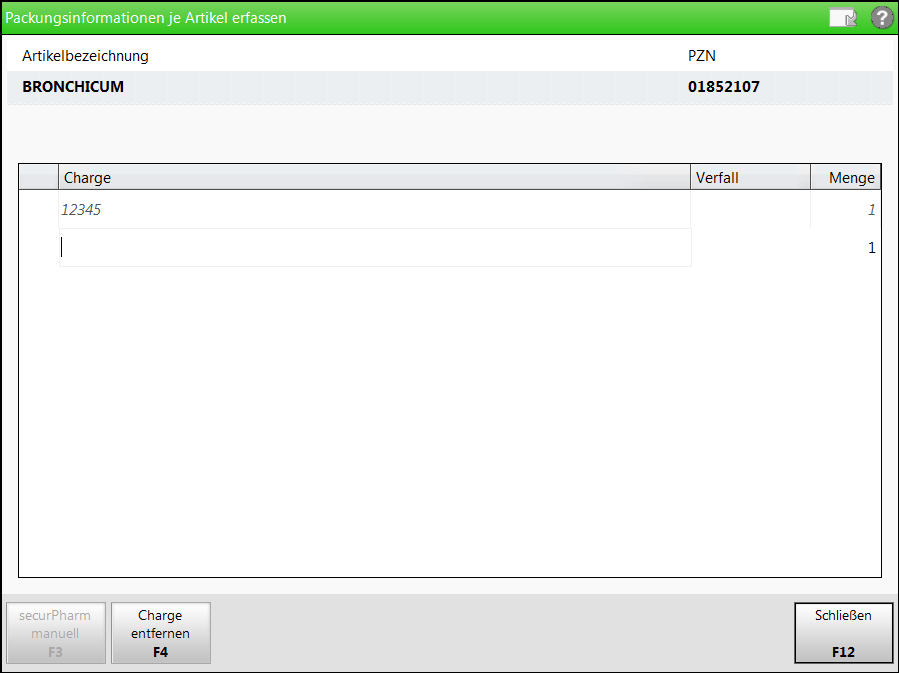This screenshot has height=673, width=899.
Task: Click the Menge column header
Action: (846, 177)
